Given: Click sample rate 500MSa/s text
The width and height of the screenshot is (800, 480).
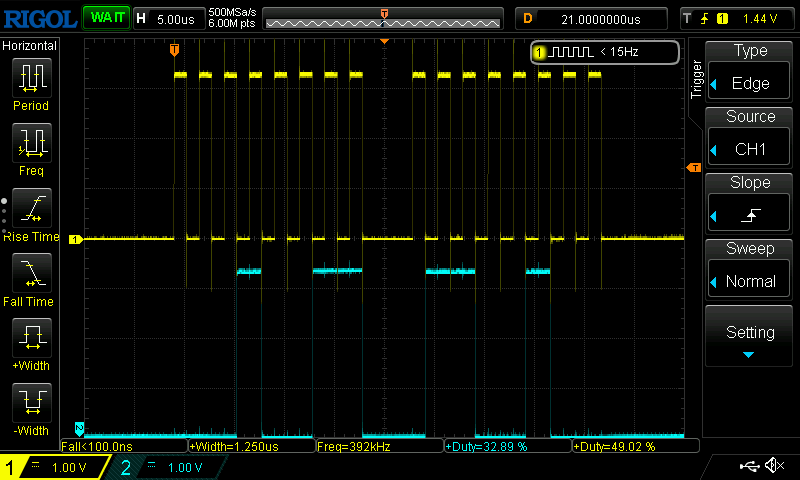Looking at the screenshot, I should (x=232, y=13).
